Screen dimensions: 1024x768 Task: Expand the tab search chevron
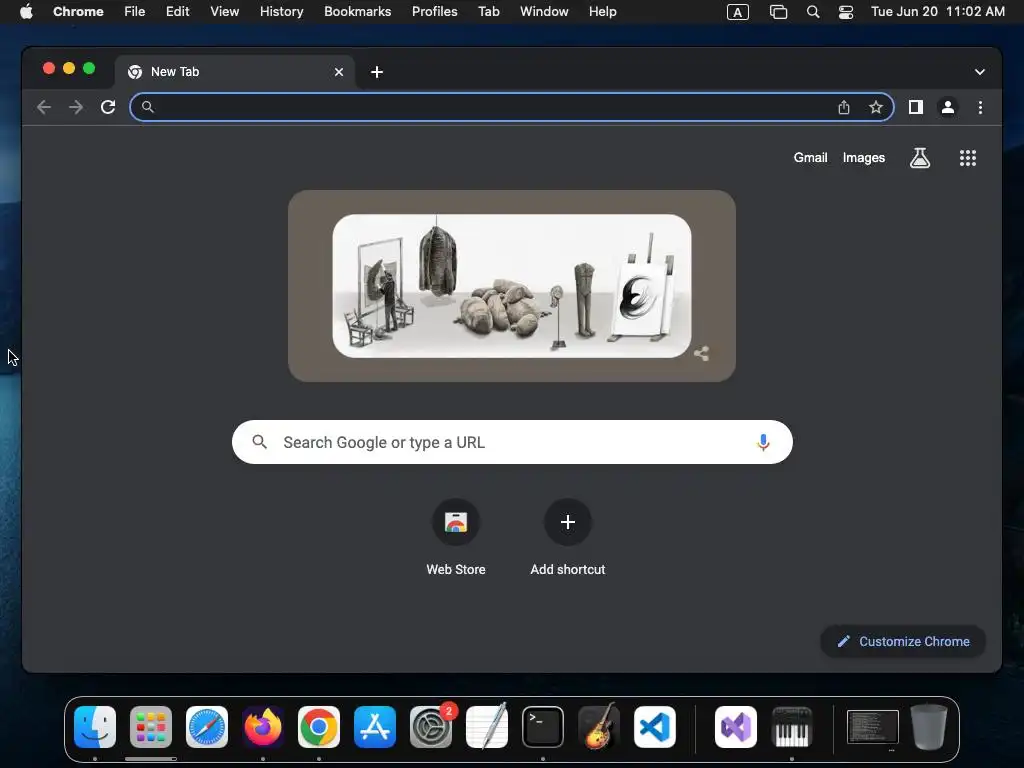[979, 72]
